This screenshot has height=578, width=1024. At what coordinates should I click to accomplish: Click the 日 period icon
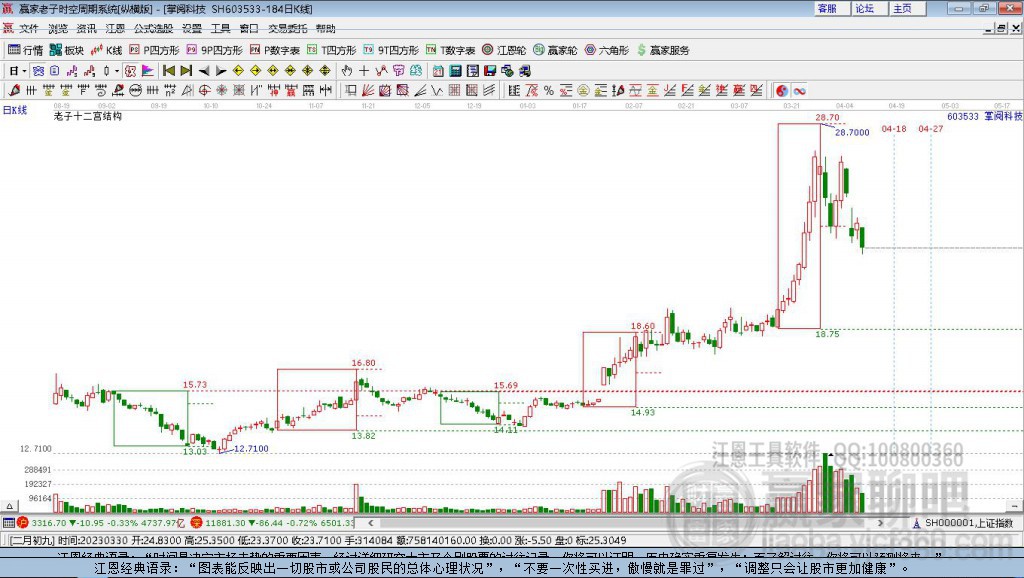(x=13, y=71)
